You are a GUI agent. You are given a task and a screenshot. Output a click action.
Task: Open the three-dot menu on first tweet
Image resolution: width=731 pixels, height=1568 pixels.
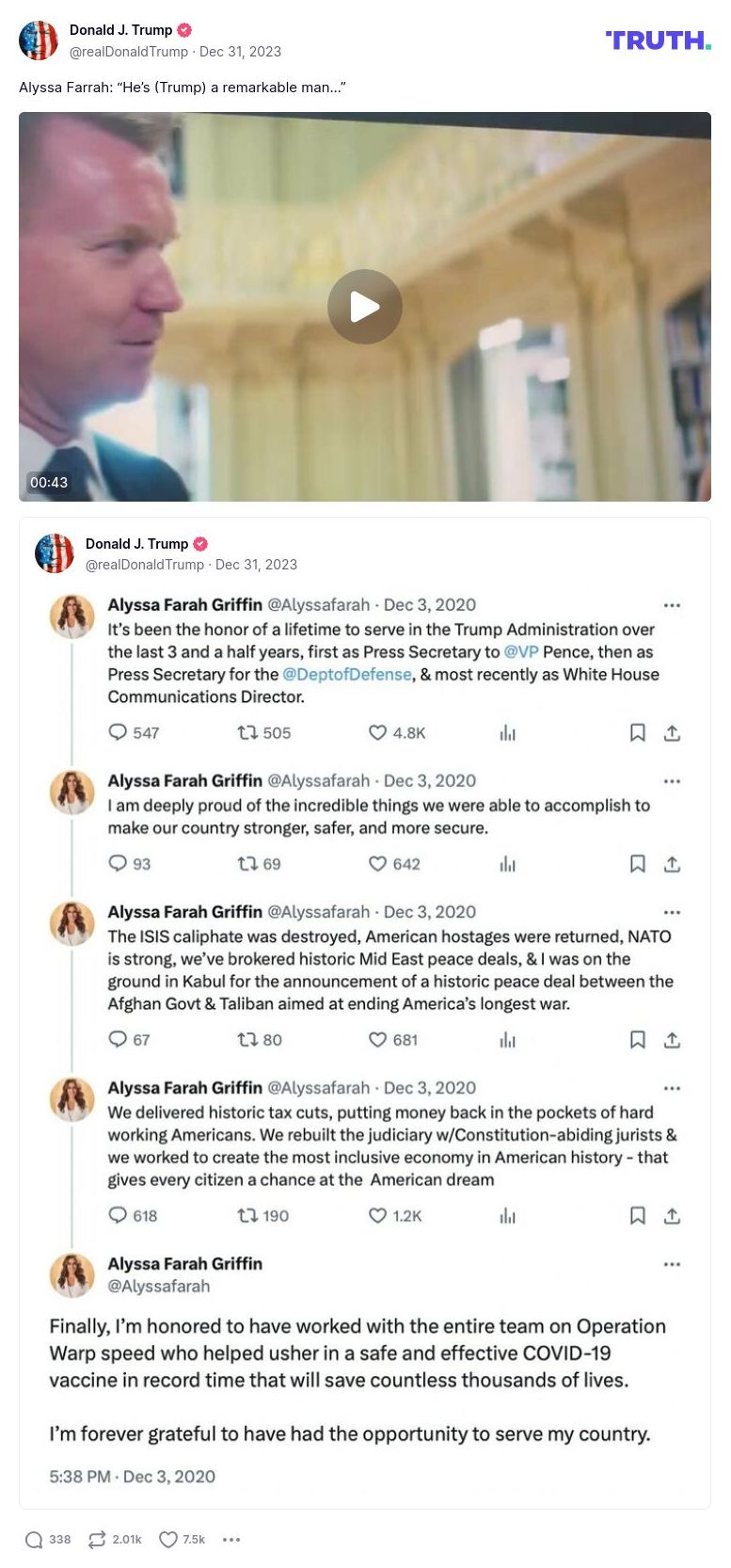point(672,605)
